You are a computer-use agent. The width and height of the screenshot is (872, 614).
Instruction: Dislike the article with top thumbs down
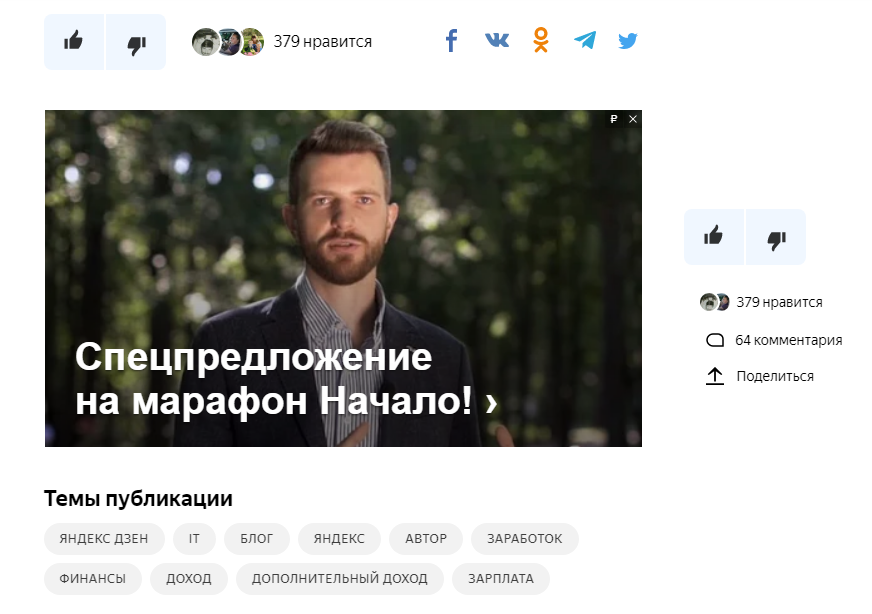136,42
